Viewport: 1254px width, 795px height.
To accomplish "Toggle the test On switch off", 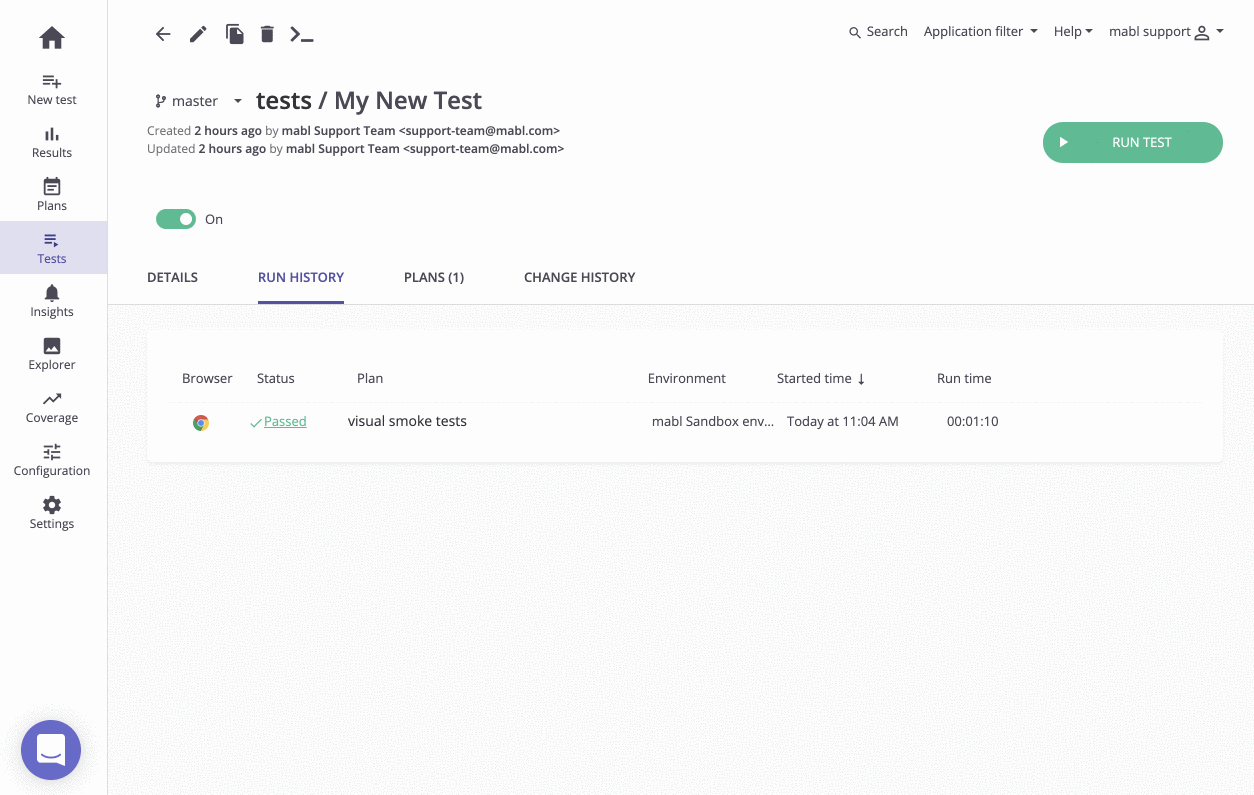I will 176,219.
